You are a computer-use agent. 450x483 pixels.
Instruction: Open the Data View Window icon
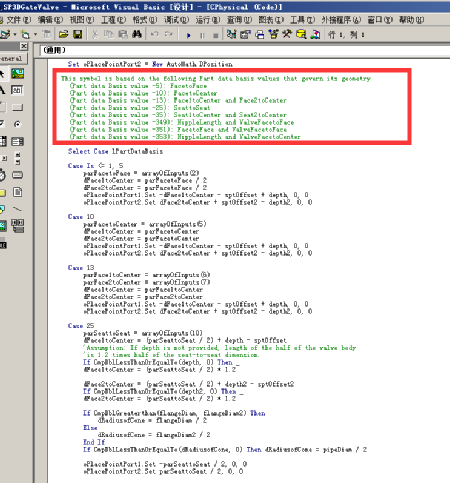(x=301, y=34)
